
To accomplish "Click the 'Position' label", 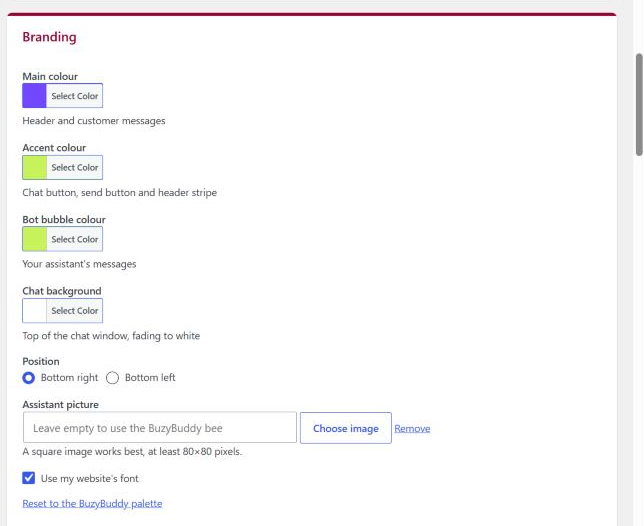I will pyautogui.click(x=41, y=361).
